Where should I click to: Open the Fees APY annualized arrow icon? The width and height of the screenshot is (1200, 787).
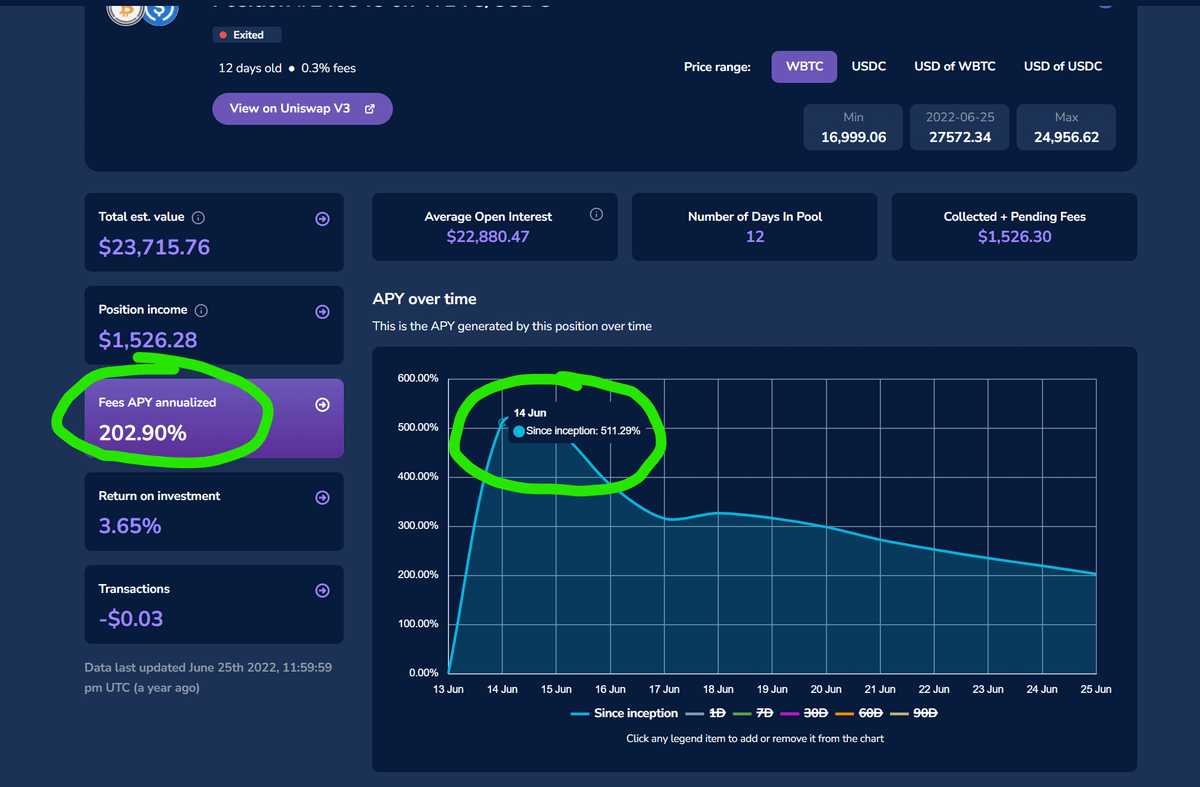pyautogui.click(x=322, y=405)
